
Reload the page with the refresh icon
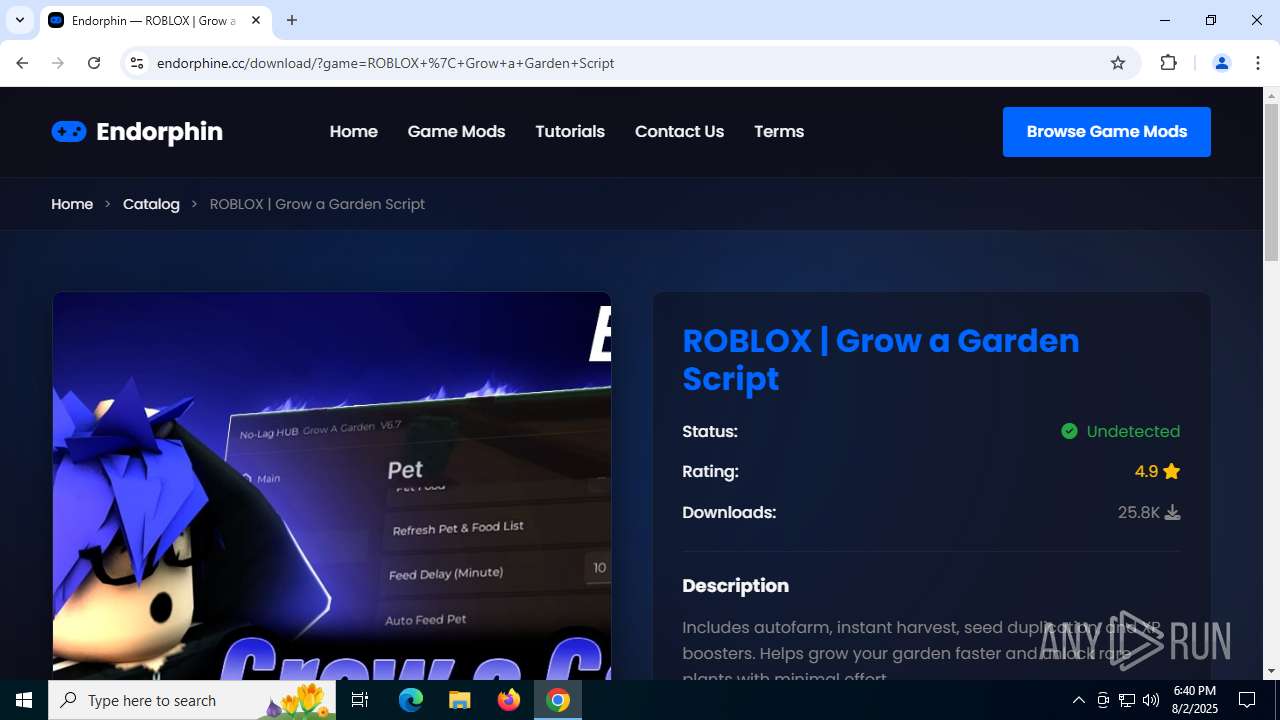click(x=94, y=63)
